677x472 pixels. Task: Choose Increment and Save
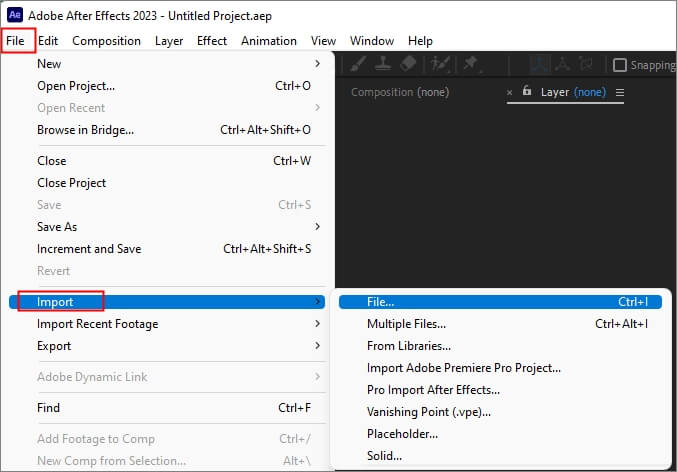(167, 249)
